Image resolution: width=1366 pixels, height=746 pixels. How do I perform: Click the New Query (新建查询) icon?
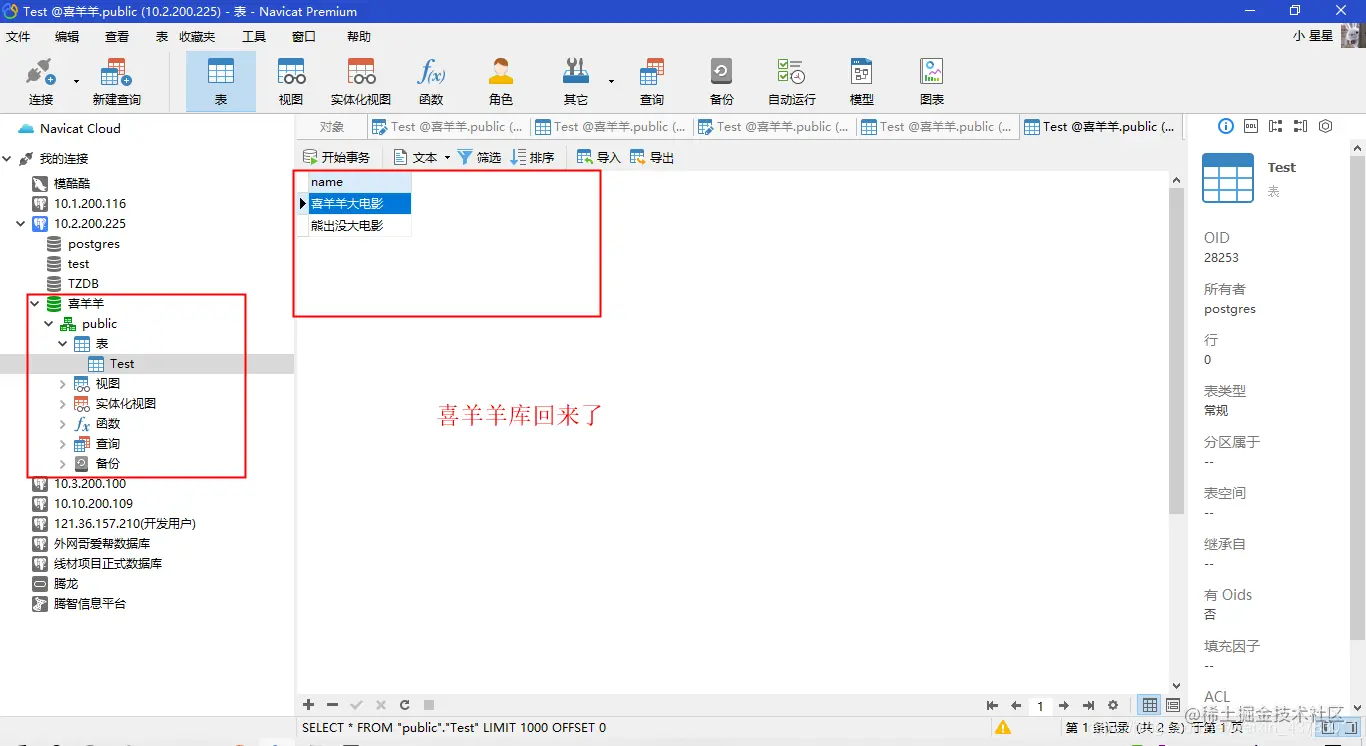115,80
